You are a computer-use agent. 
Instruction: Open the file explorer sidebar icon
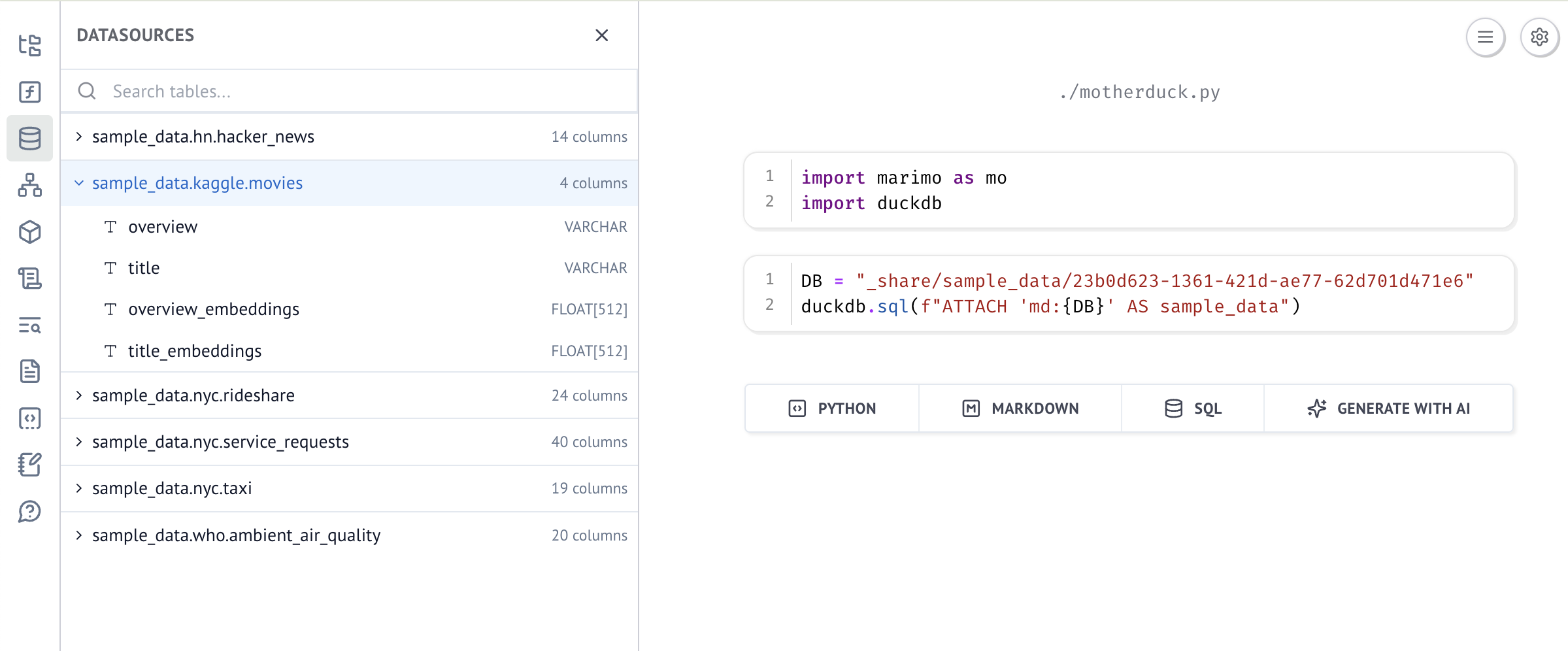(x=30, y=45)
